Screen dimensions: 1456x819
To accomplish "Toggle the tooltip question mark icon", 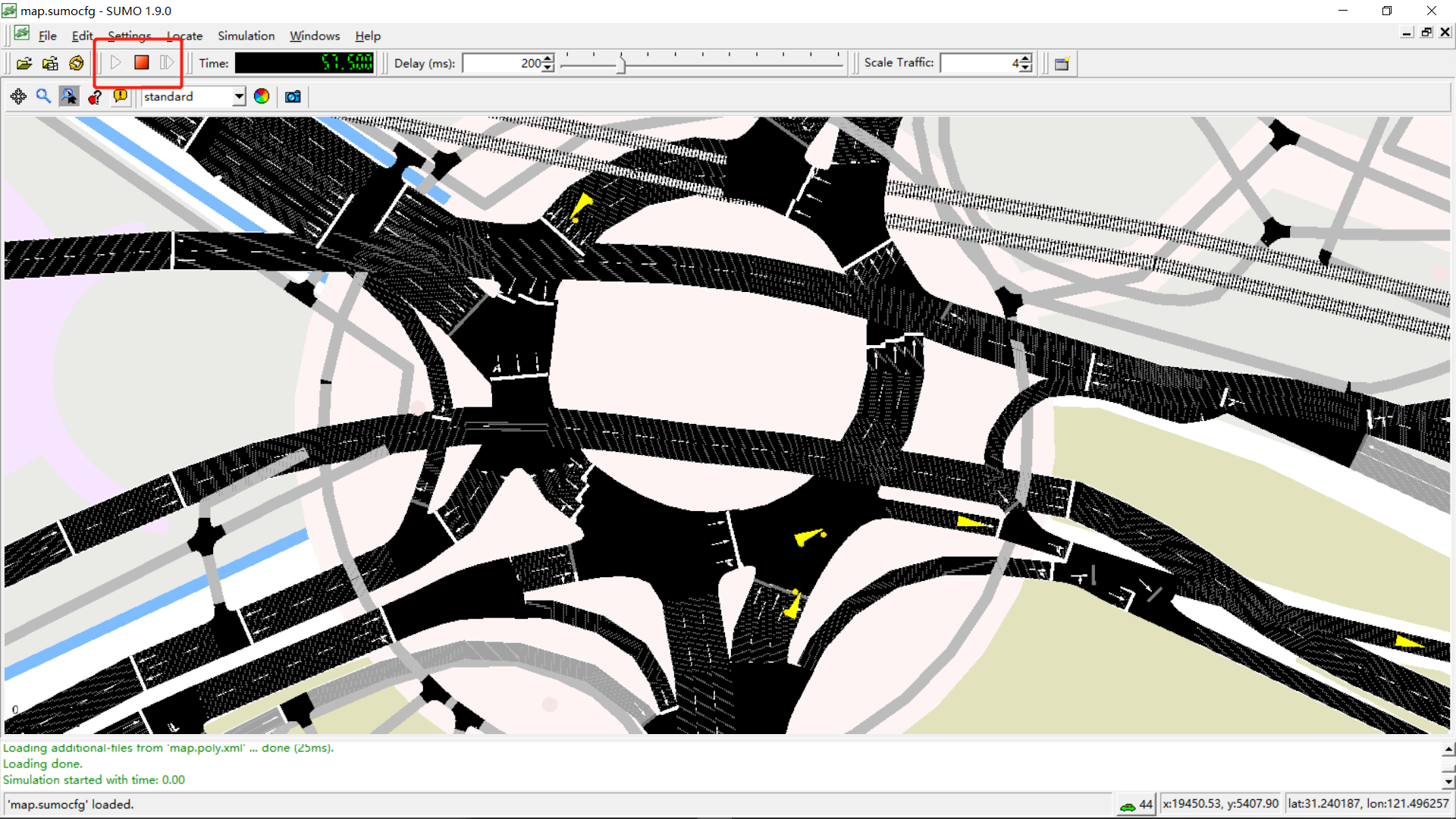I will click(95, 96).
